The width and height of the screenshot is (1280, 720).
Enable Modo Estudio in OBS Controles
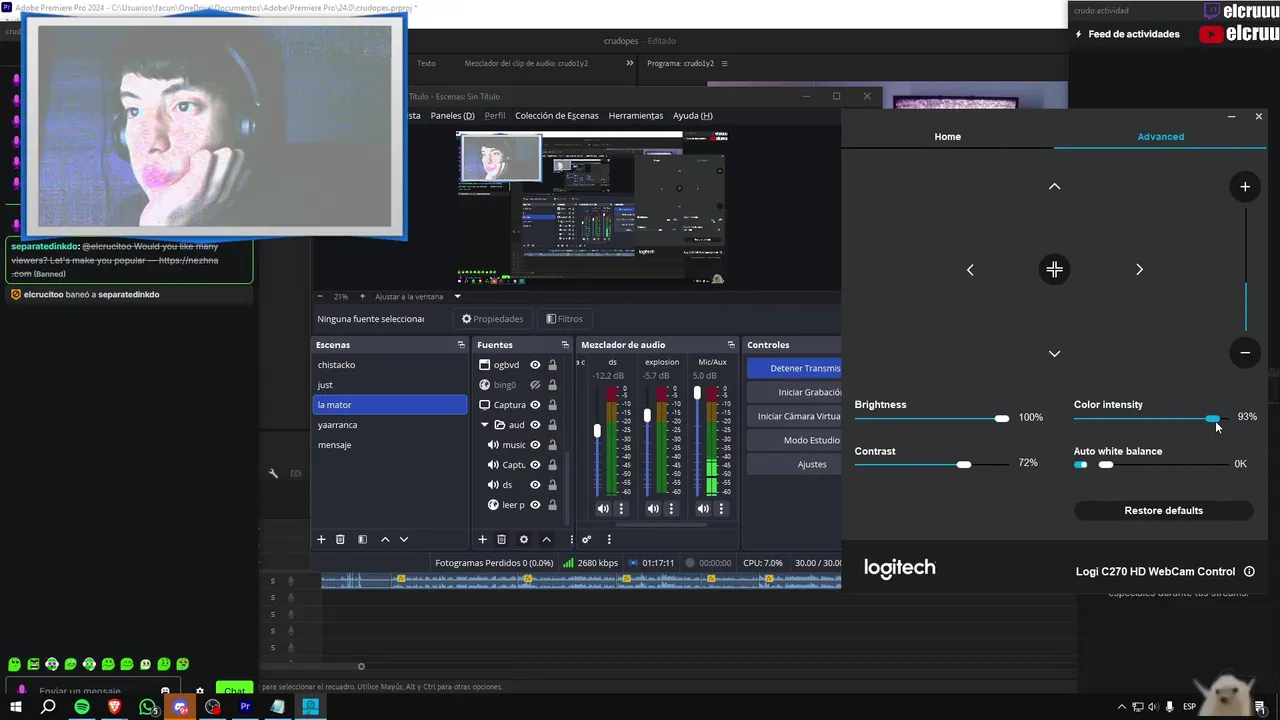tap(794, 440)
